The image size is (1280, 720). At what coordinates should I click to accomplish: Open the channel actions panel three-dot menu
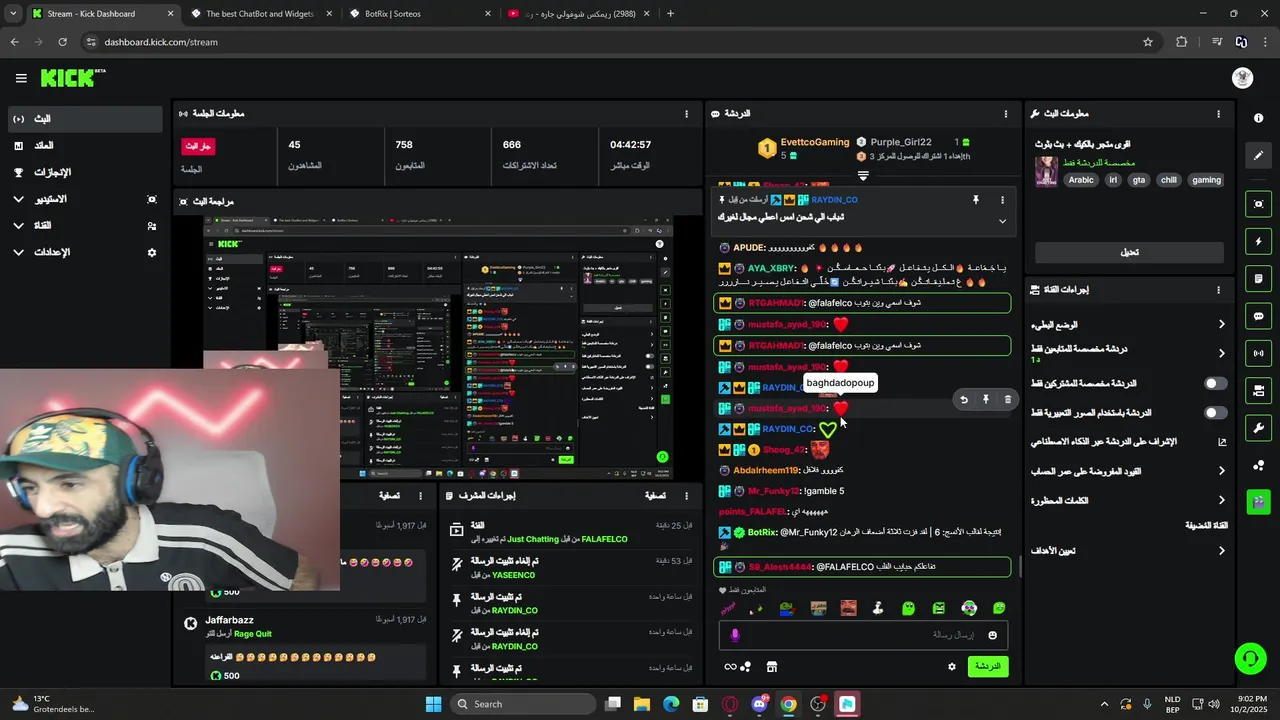click(1218, 290)
